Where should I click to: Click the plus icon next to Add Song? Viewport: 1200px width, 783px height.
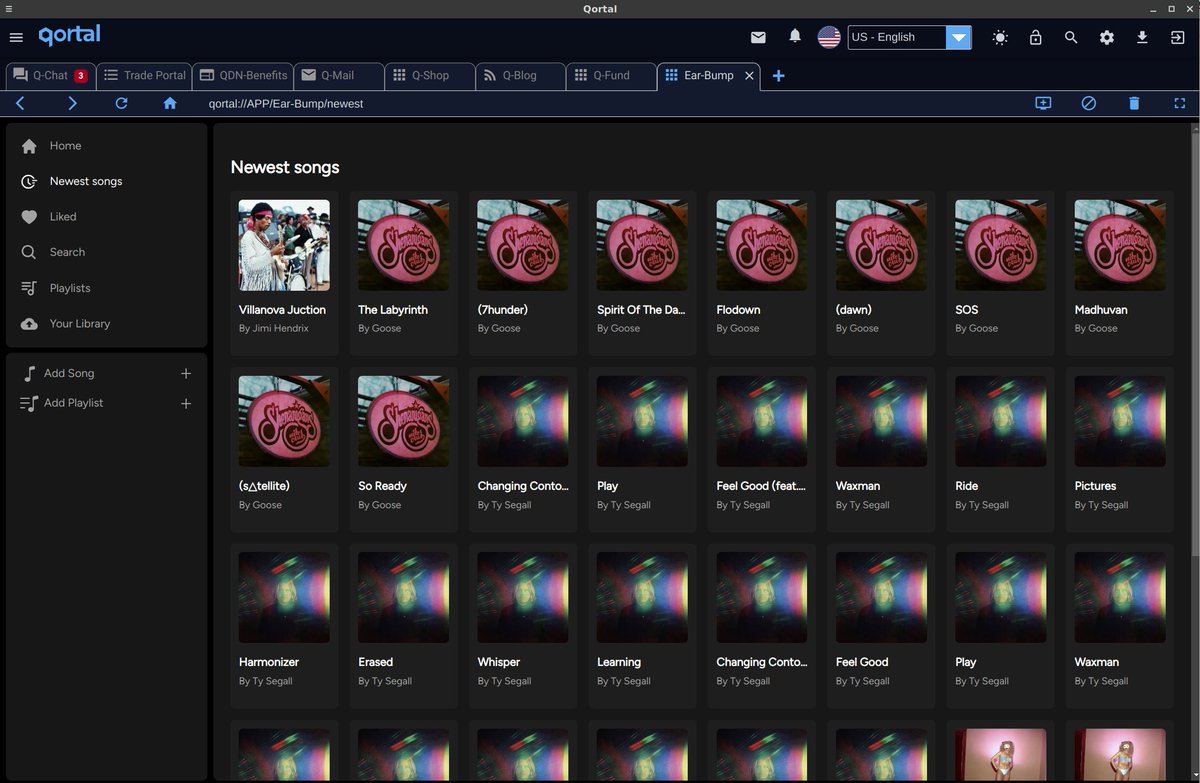point(186,373)
